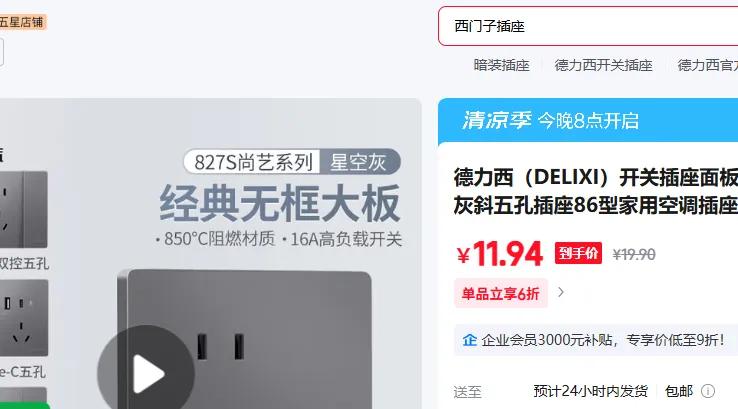Click the enterprise member 企 icon
Viewport: 738px width, 409px height.
tap(469, 339)
